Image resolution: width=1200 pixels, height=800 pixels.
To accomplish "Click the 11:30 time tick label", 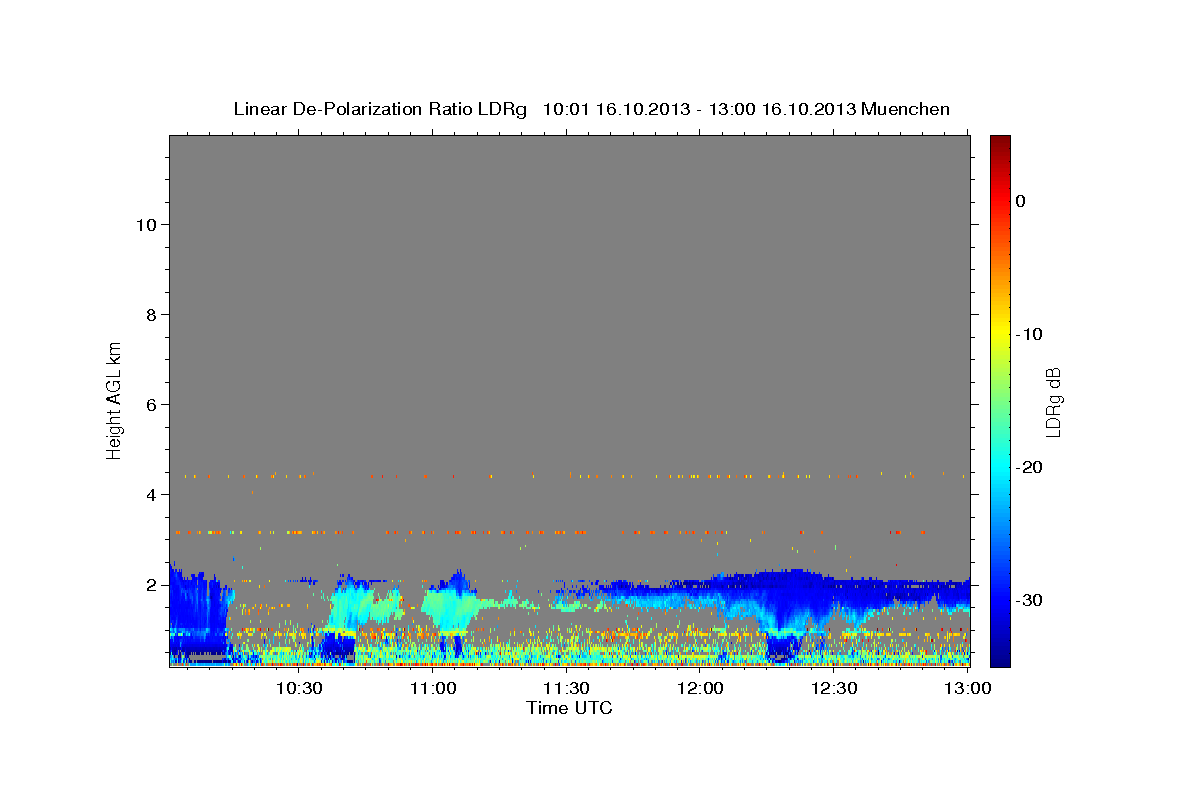I will click(x=567, y=689).
